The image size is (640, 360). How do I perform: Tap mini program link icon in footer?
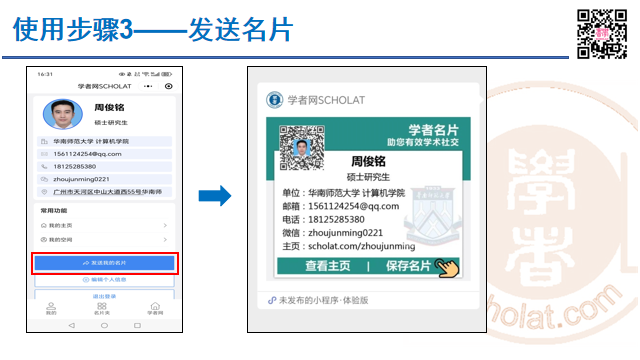[272, 300]
